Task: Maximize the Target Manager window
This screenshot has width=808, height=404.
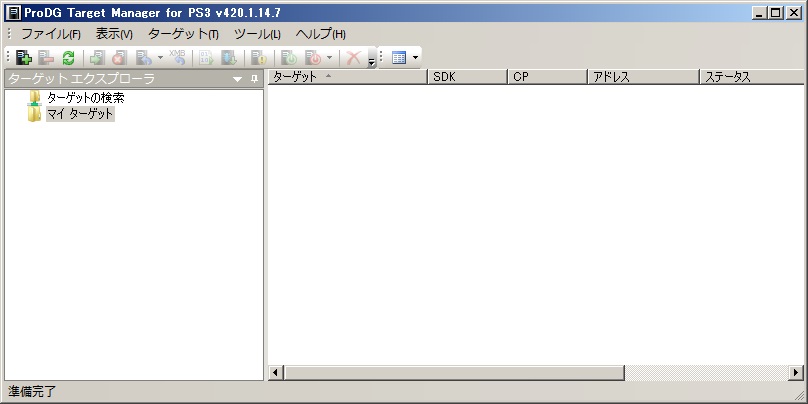Action: pos(775,13)
